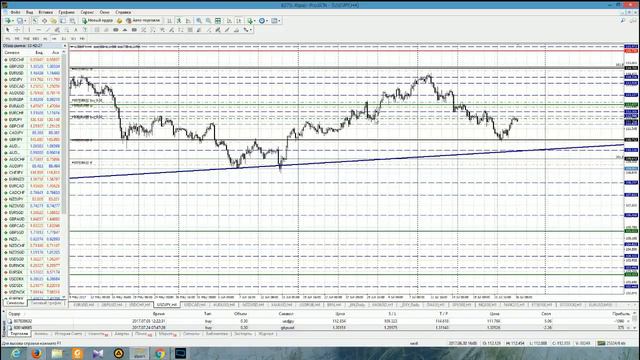Switch chart to candlesticks
The width and height of the screenshot is (640, 360).
pos(179,20)
